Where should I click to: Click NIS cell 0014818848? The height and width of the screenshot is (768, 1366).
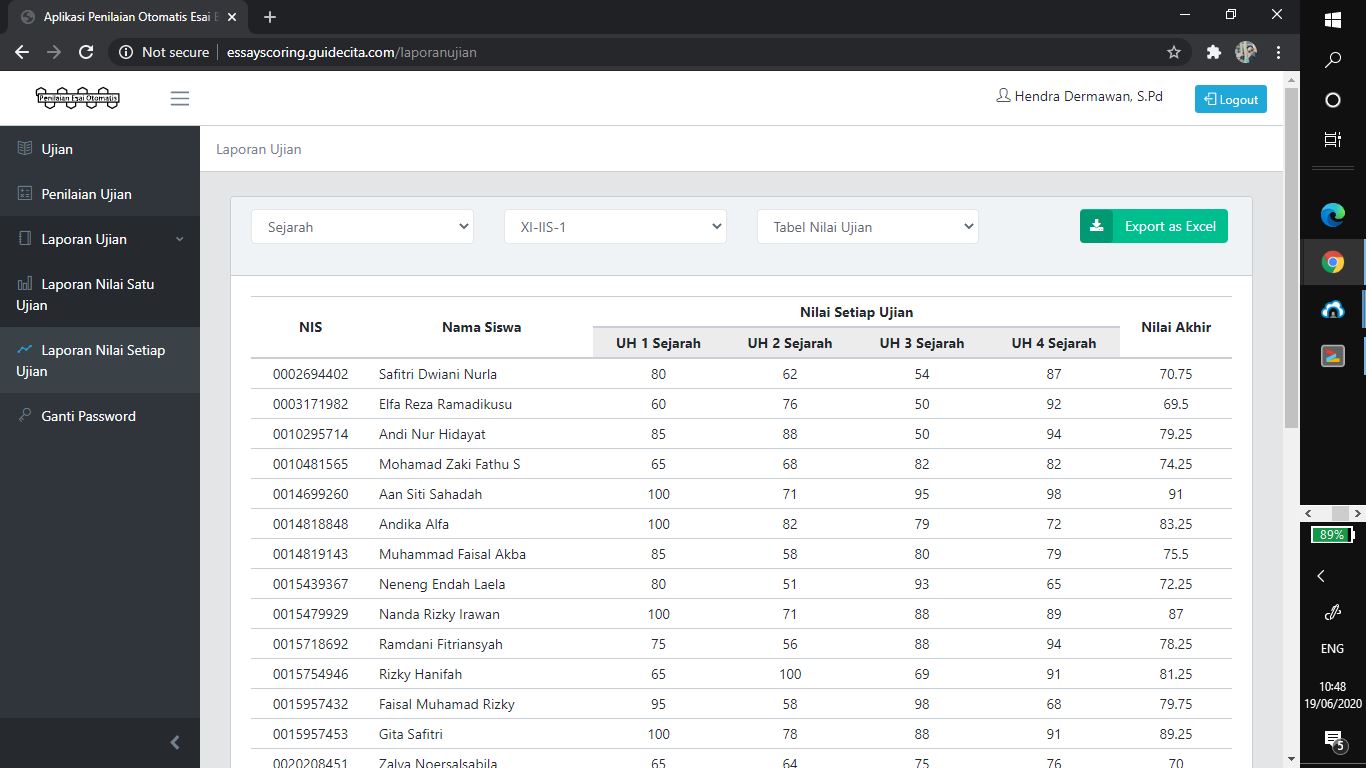point(311,524)
